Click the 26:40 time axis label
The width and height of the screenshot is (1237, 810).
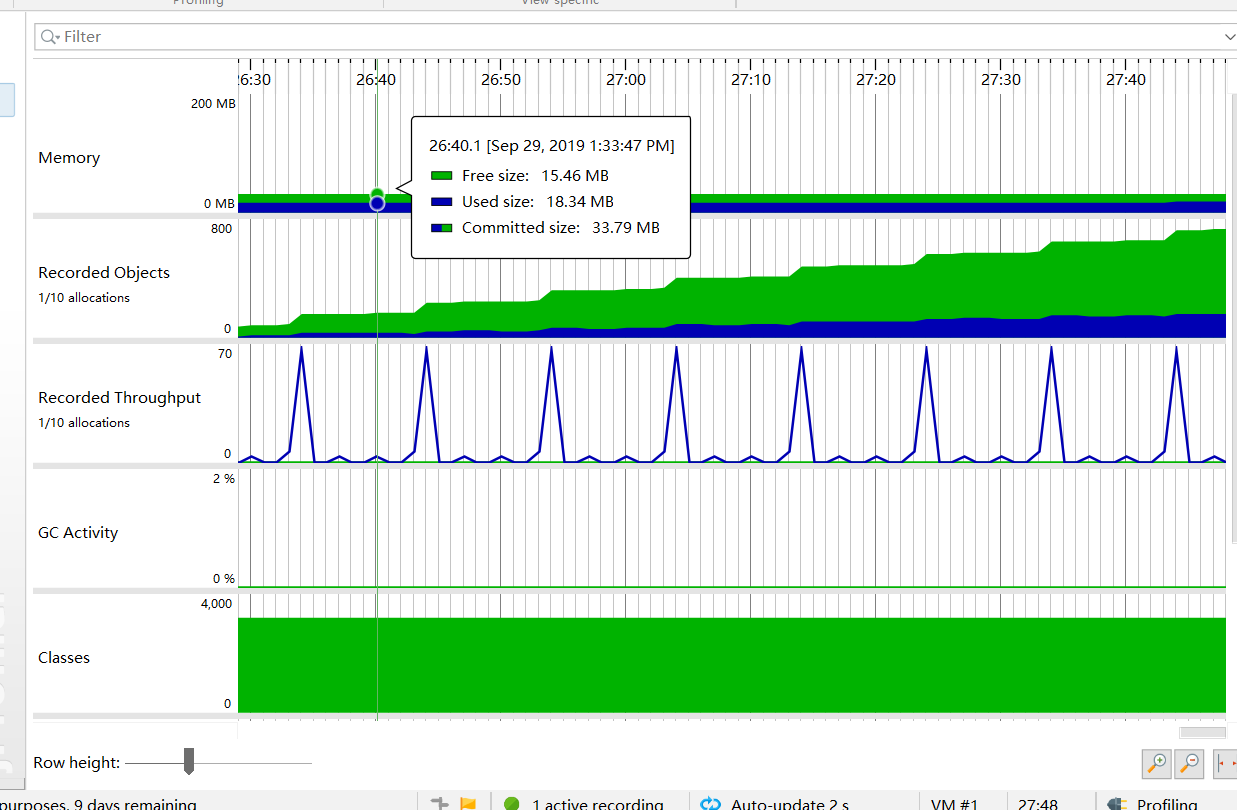point(375,80)
